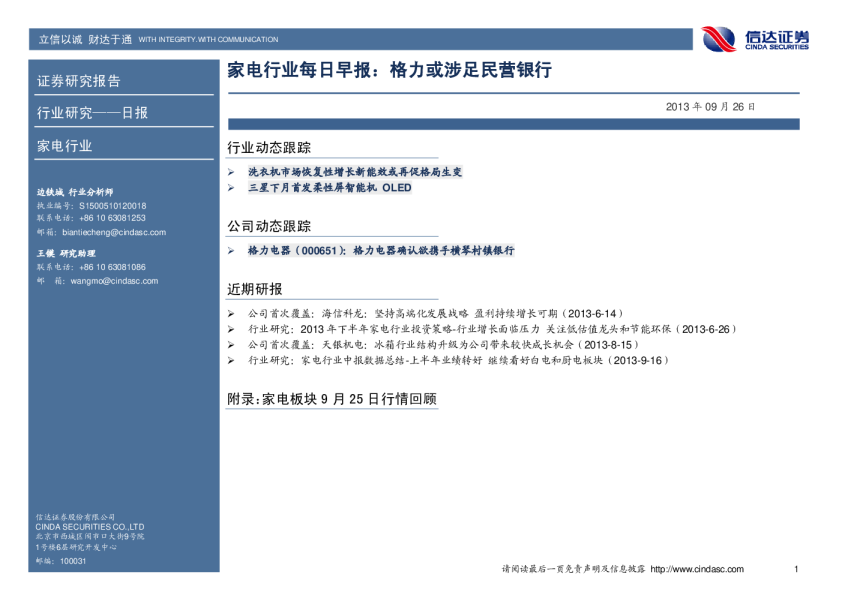Click the 行业研究——日报 sidebar label
This screenshot has height=595, width=842.
click(x=92, y=113)
